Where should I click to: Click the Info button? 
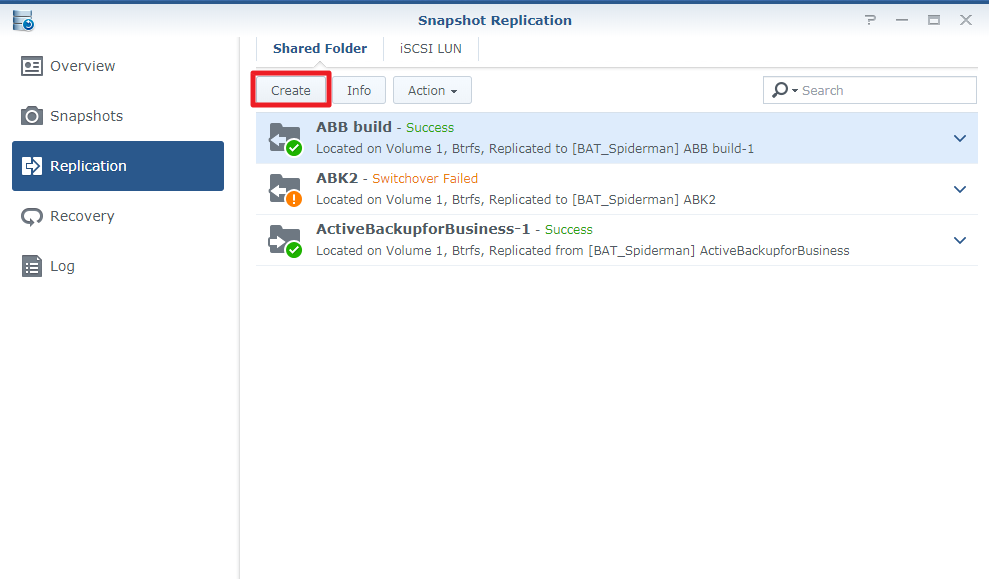pyautogui.click(x=359, y=90)
